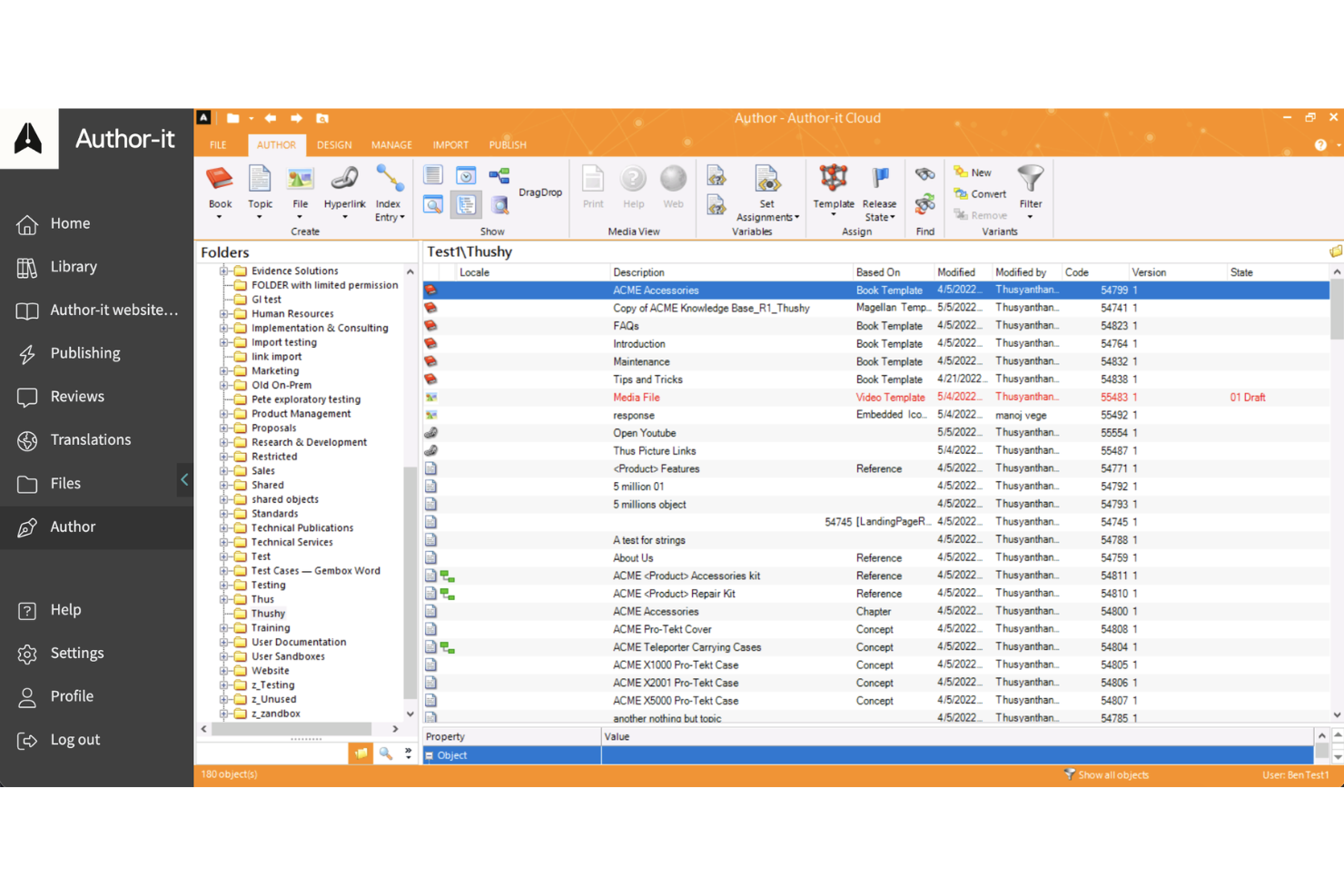Select the Media File row in list
Image resolution: width=1344 pixels, height=896 pixels.
[875, 398]
